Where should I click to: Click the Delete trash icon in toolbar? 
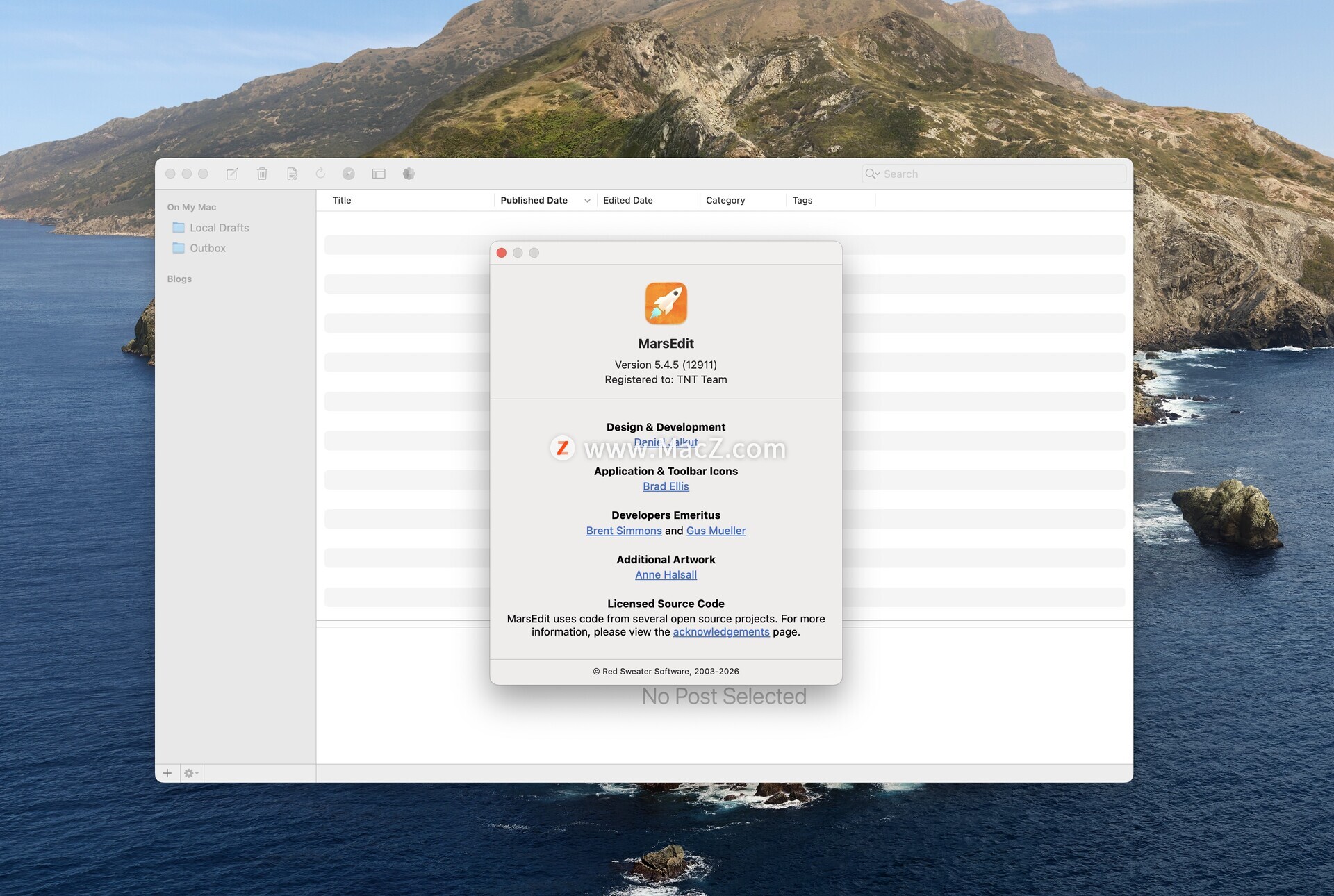pyautogui.click(x=262, y=174)
